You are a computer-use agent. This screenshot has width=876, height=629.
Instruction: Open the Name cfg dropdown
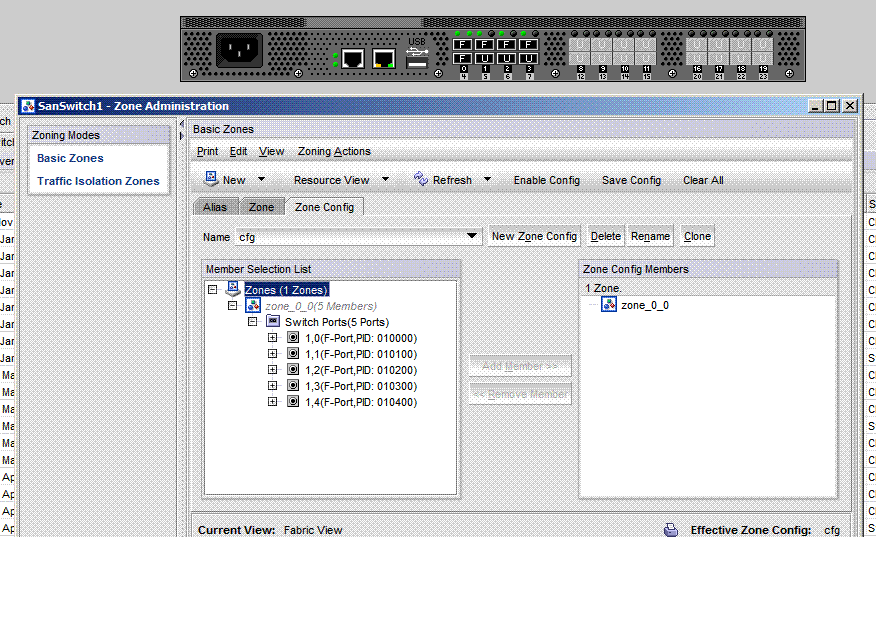point(472,236)
